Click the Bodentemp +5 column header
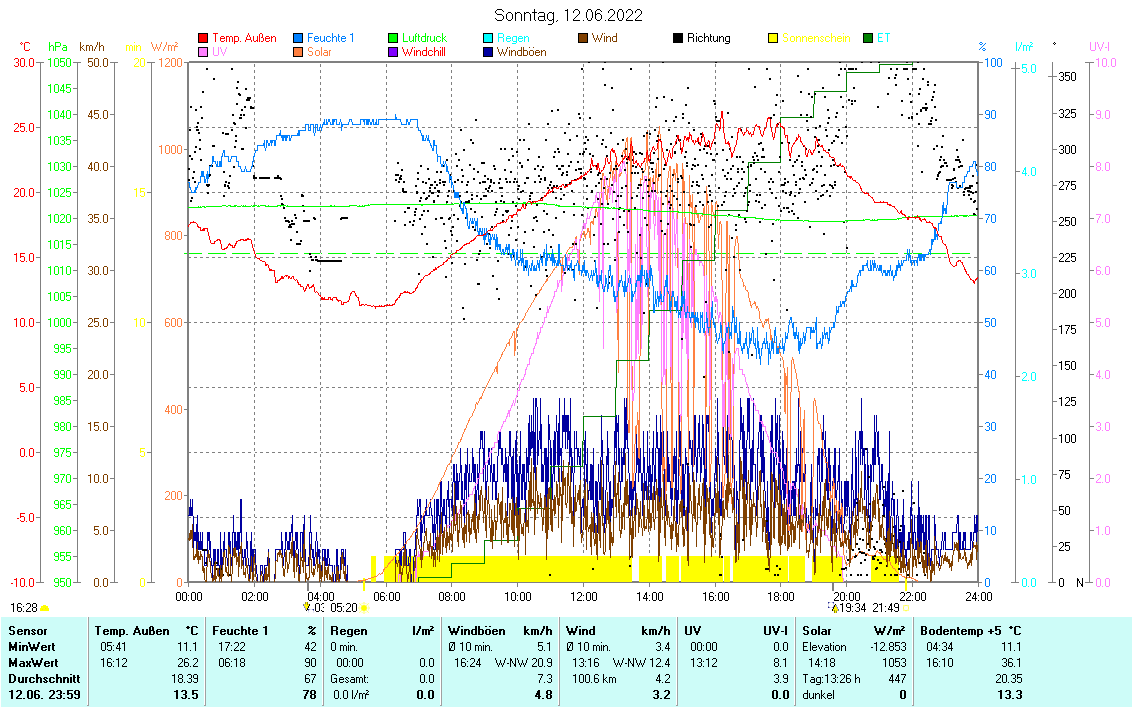Viewport: 1132px width, 707px height. point(962,631)
